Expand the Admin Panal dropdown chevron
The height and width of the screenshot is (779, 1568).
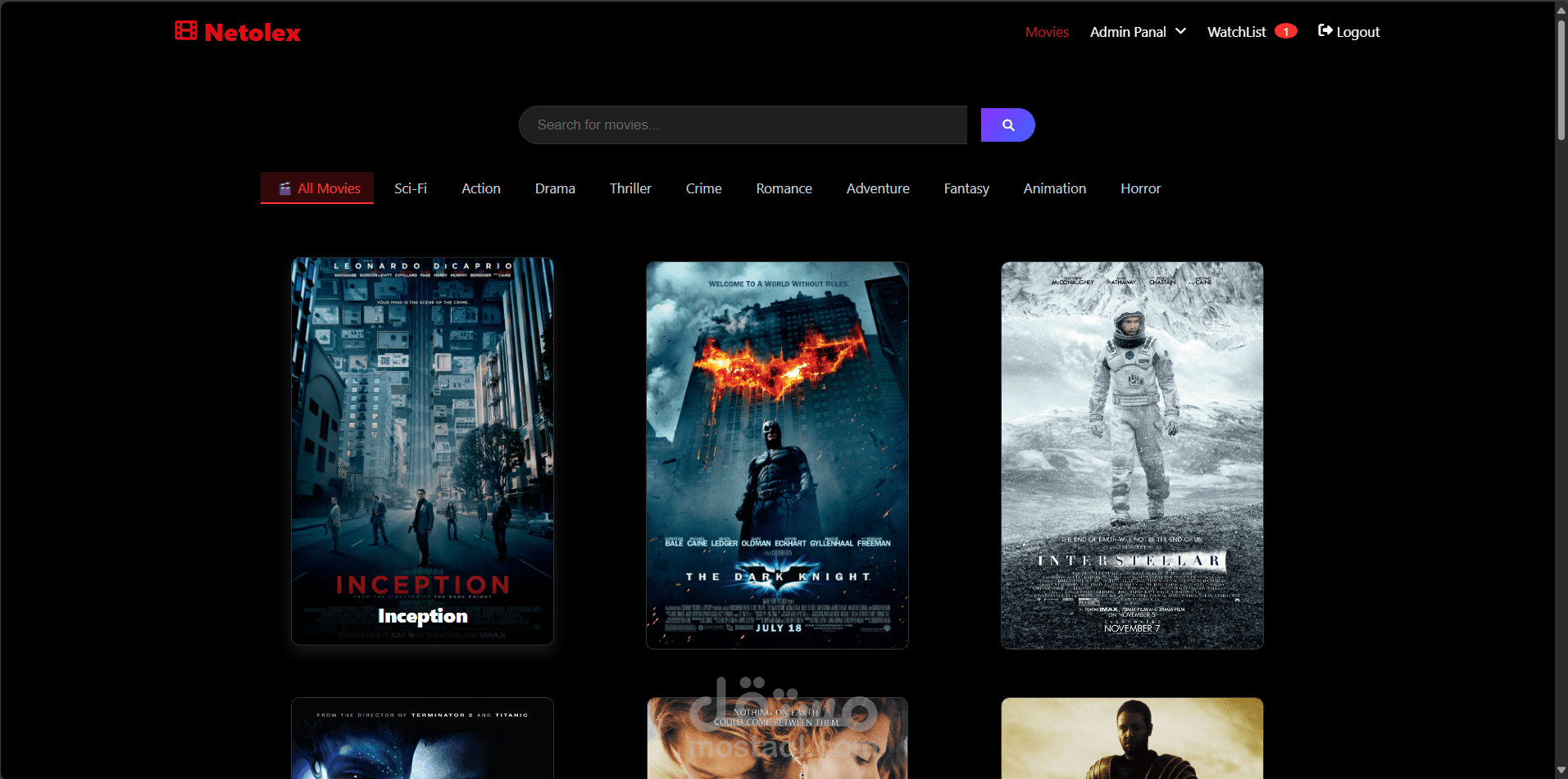pos(1180,31)
